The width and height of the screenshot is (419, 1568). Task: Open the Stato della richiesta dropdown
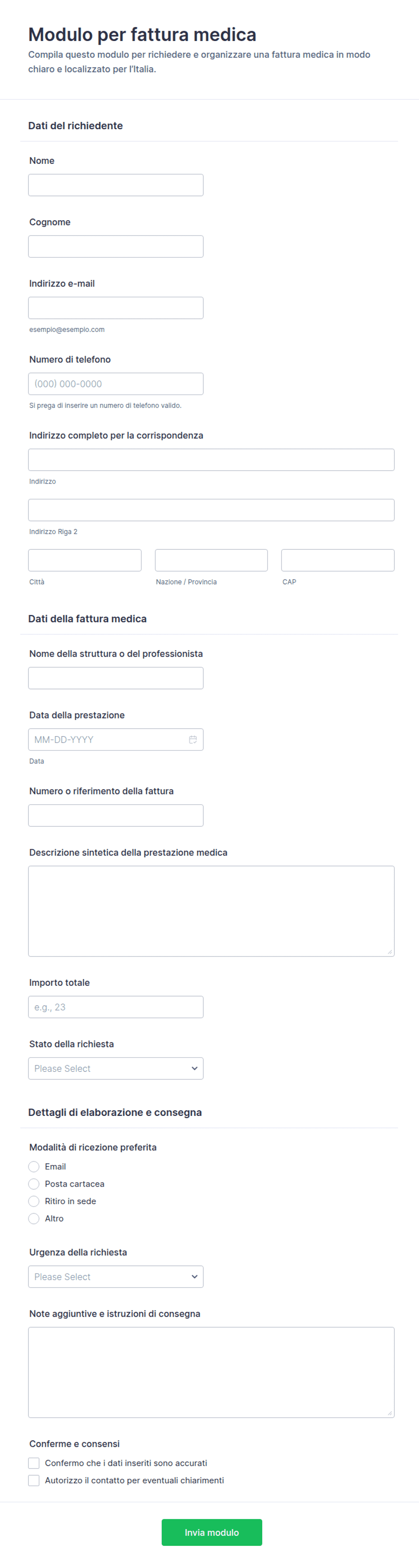(x=116, y=1068)
